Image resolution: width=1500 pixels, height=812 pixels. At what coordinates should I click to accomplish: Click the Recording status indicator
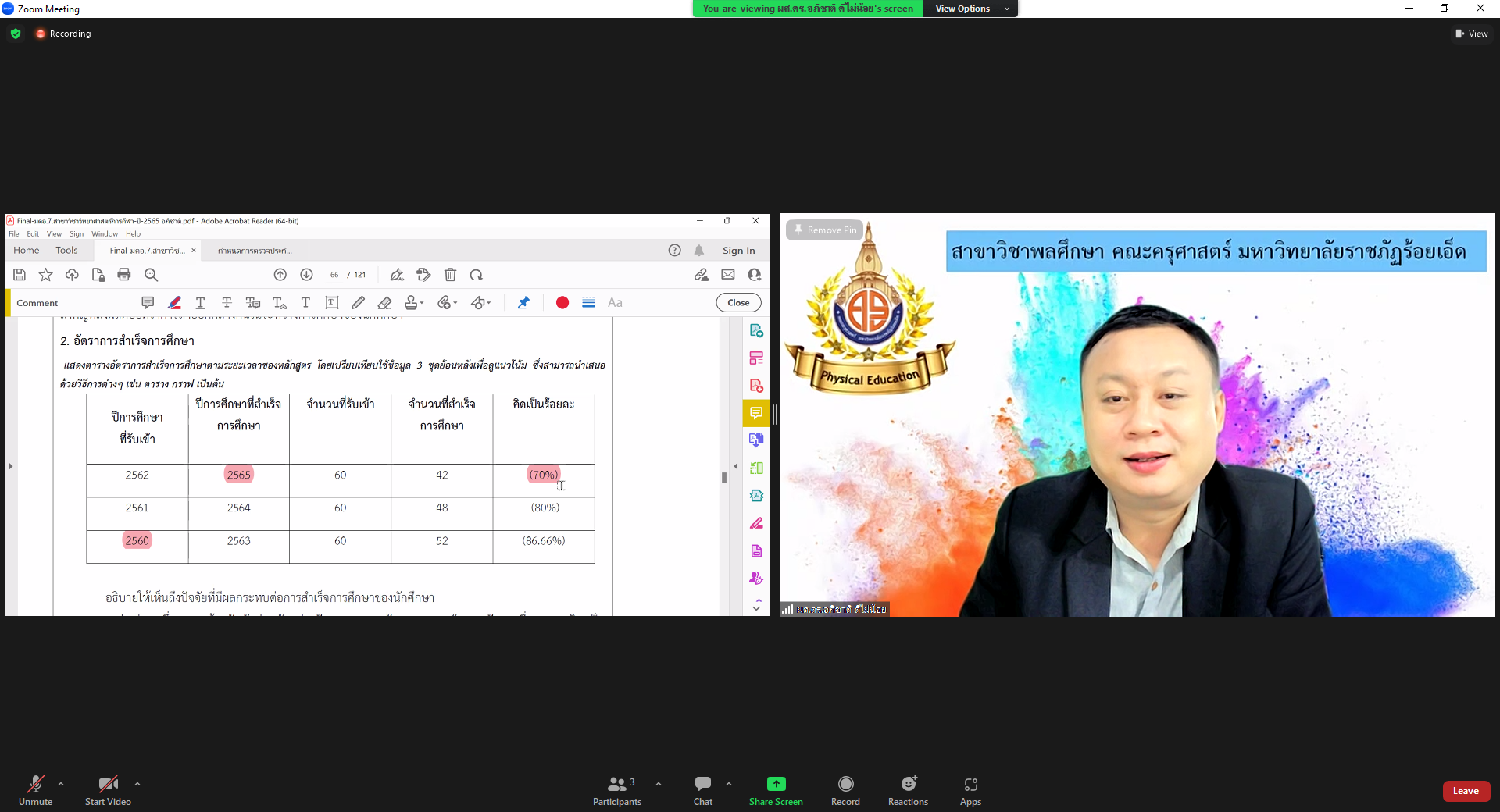(63, 34)
